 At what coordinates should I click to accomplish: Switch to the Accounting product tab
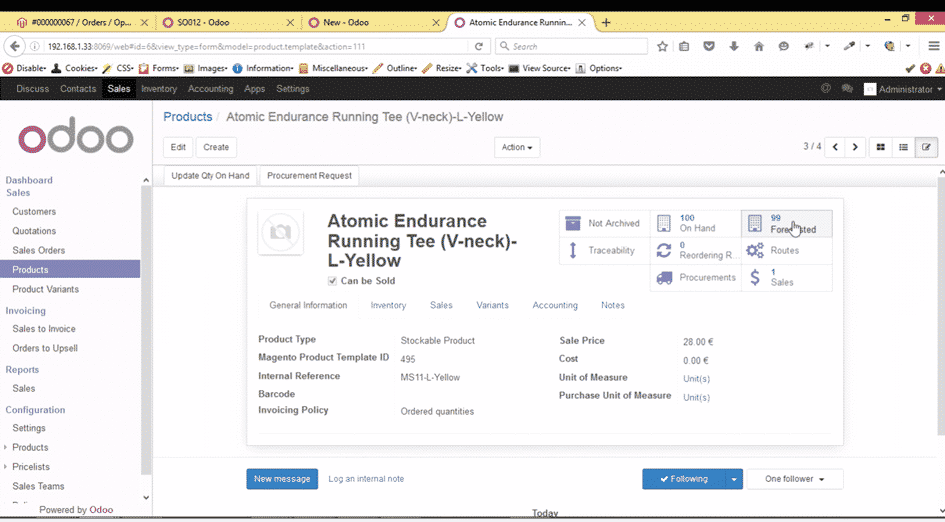click(x=555, y=306)
